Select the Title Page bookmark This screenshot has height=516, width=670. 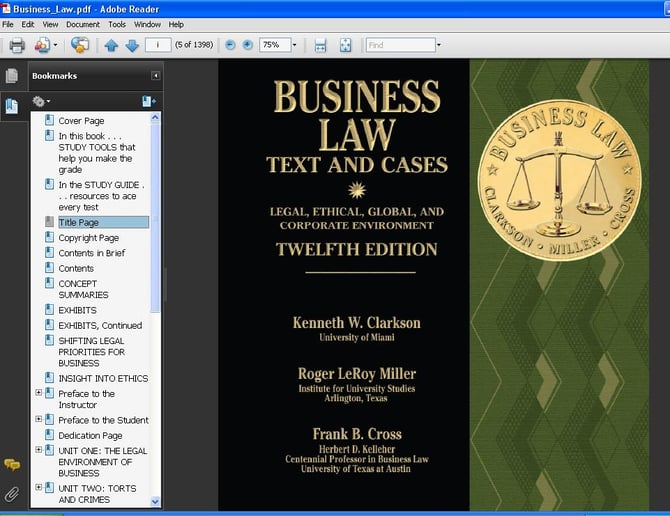pos(103,222)
